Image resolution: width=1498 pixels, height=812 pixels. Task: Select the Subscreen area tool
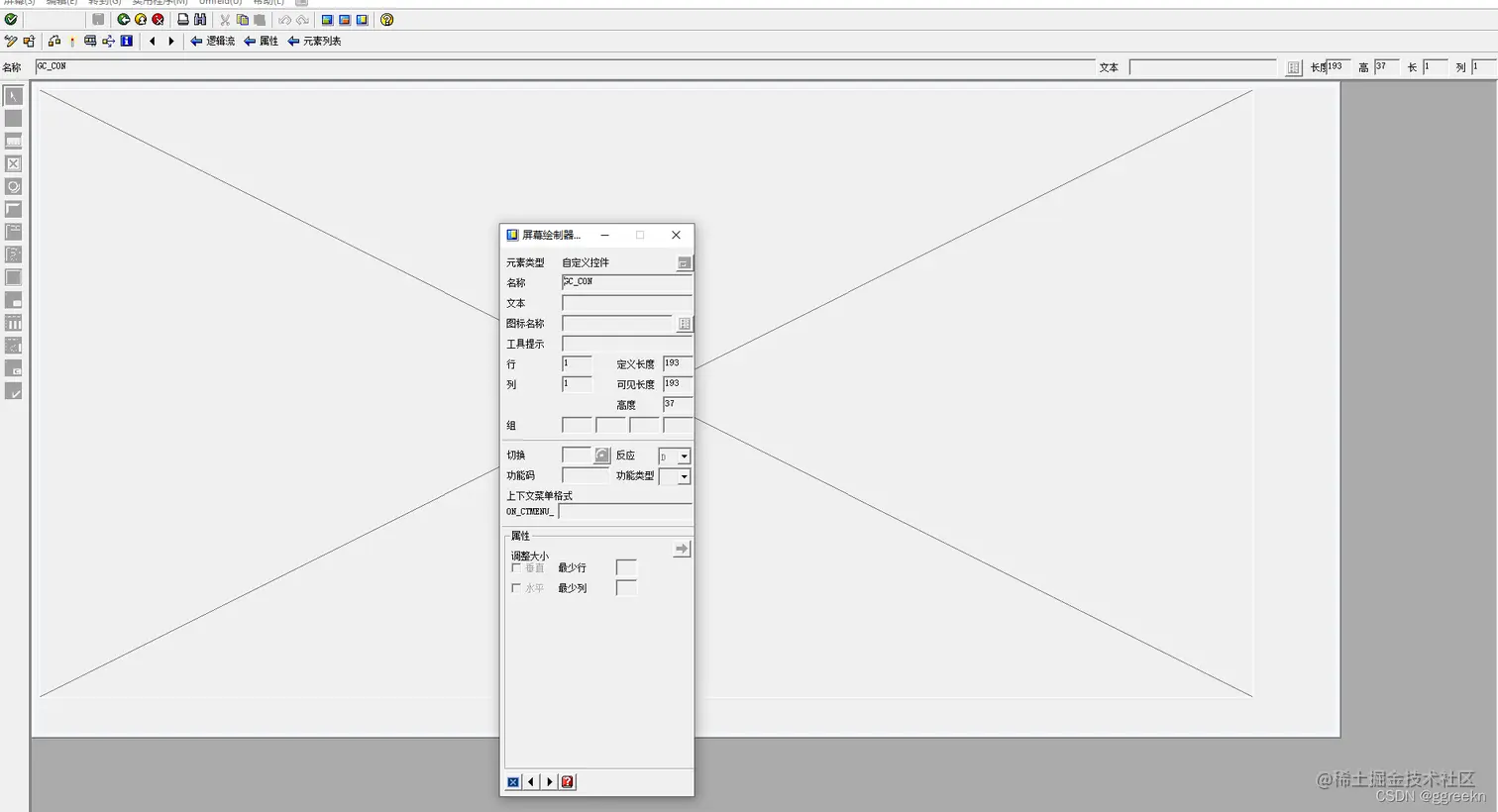pyautogui.click(x=13, y=300)
